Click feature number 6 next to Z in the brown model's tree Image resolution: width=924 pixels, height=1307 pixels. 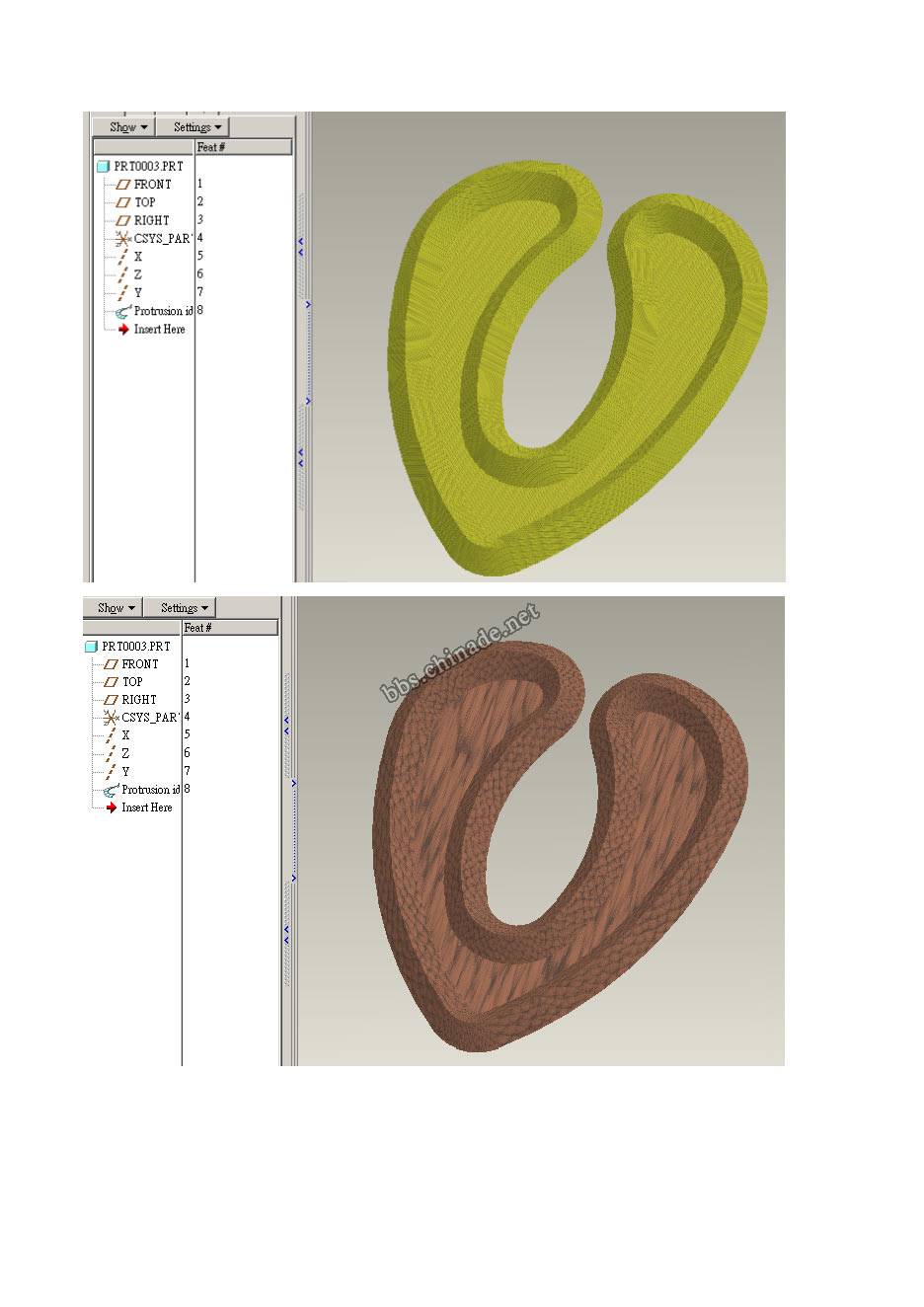point(188,752)
